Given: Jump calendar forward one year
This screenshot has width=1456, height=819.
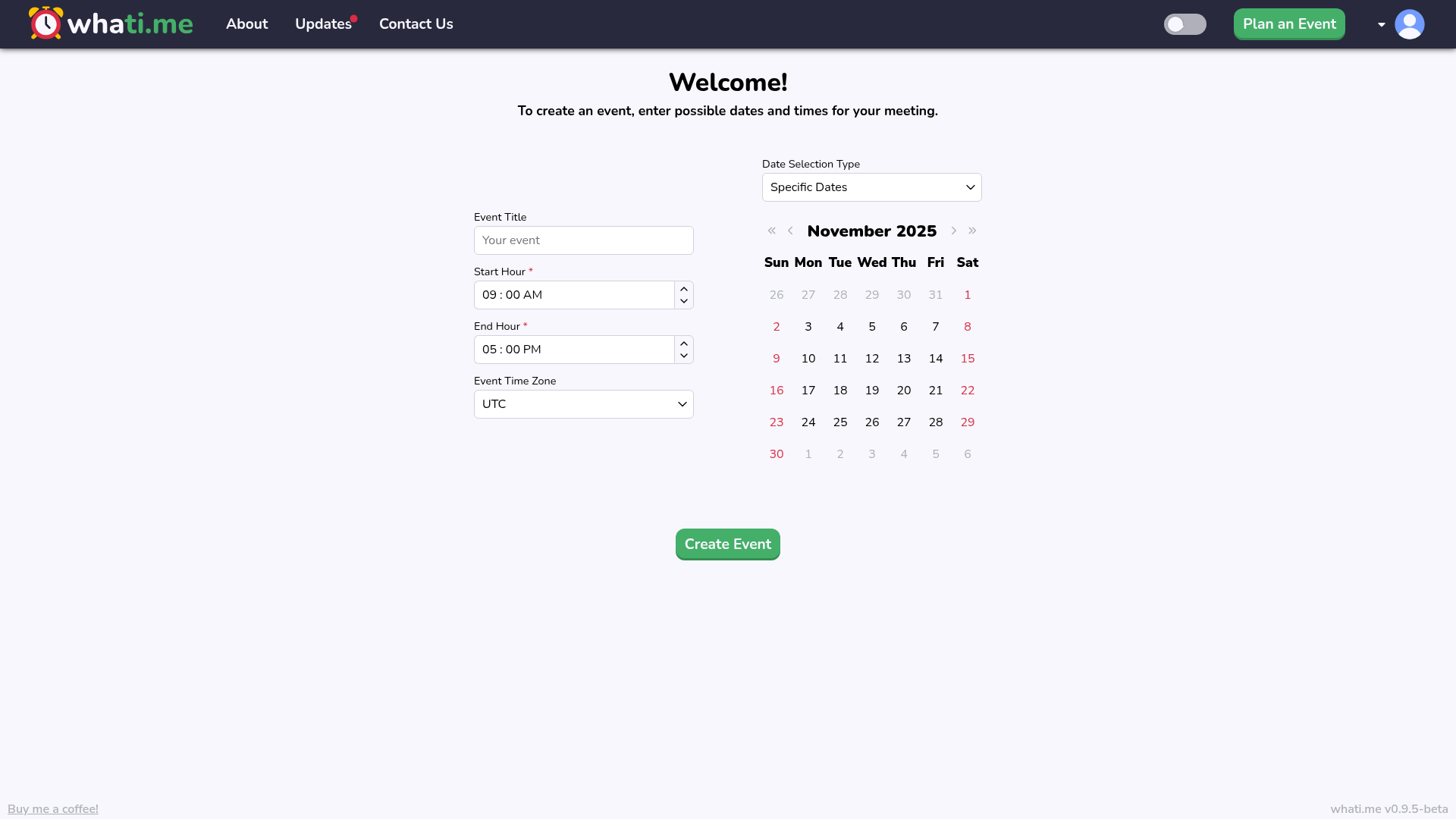Looking at the screenshot, I should (x=972, y=231).
